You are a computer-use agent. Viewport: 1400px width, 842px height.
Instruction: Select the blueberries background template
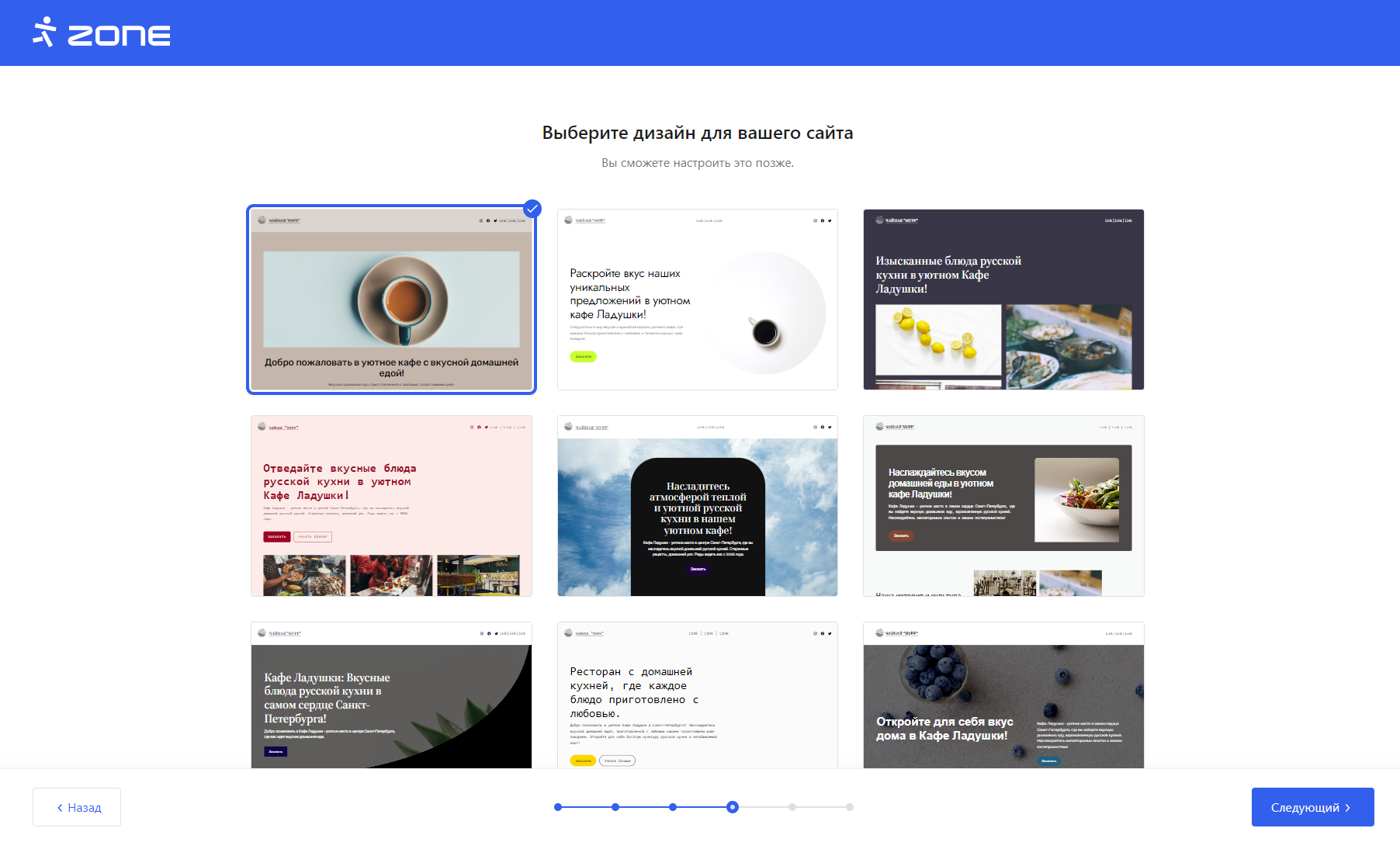(x=1003, y=695)
